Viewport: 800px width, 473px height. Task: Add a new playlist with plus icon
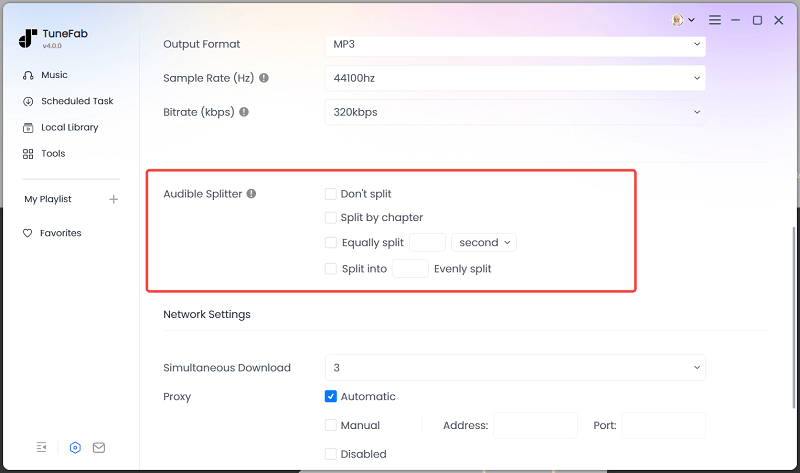point(113,199)
